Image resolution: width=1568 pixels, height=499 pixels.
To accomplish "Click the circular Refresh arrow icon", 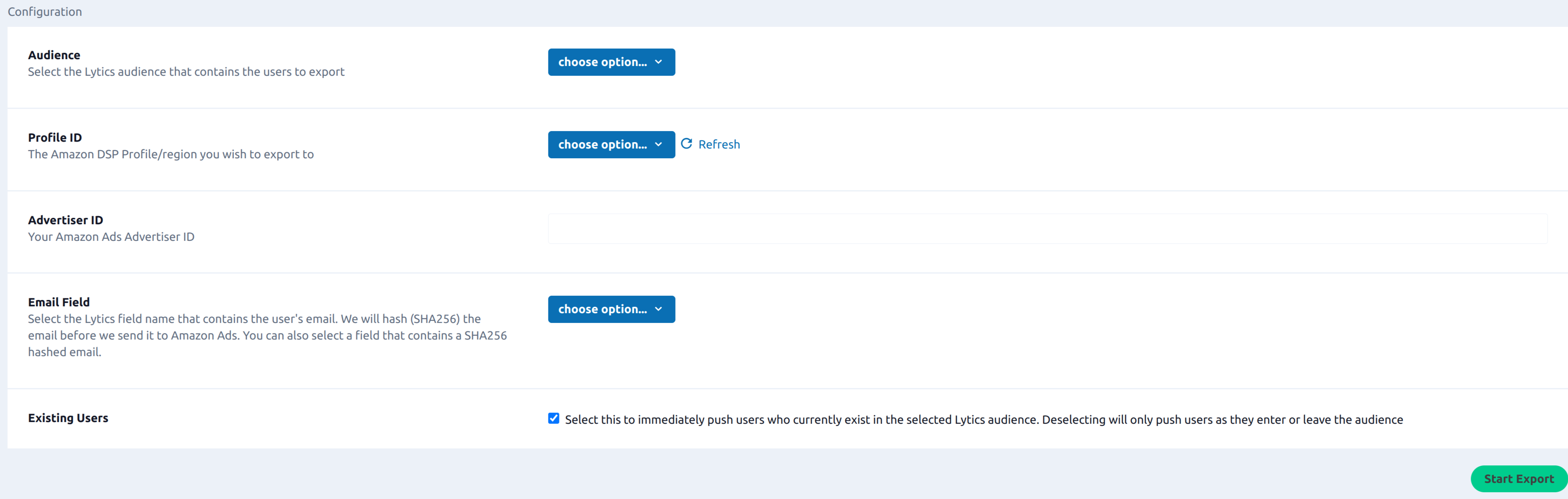I will [x=686, y=144].
